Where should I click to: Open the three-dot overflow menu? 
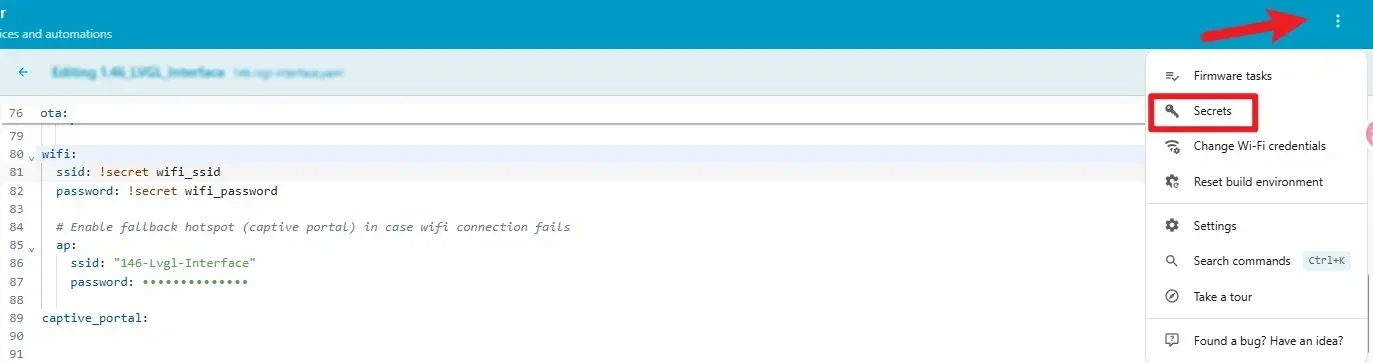click(x=1338, y=21)
